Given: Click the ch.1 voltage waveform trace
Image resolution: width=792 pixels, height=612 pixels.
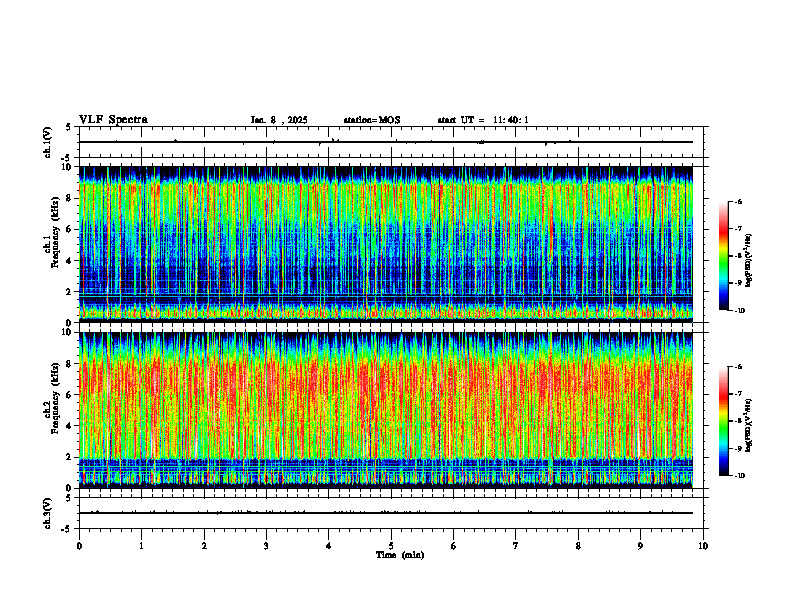Looking at the screenshot, I should 386,142.
